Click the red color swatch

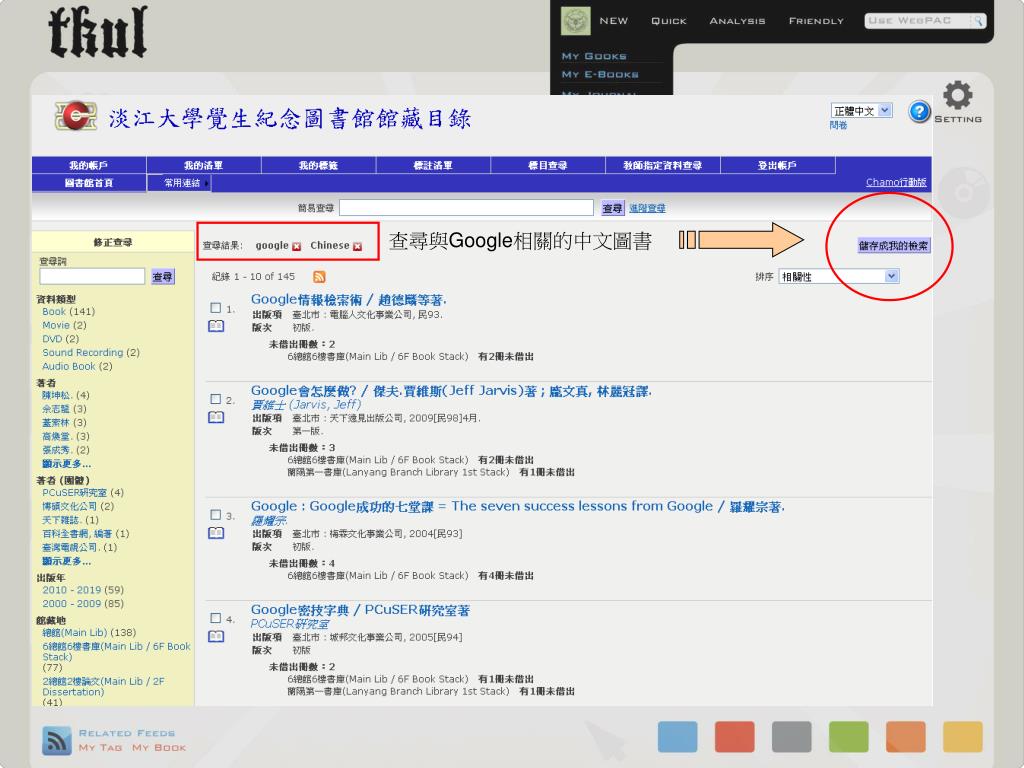pos(735,737)
